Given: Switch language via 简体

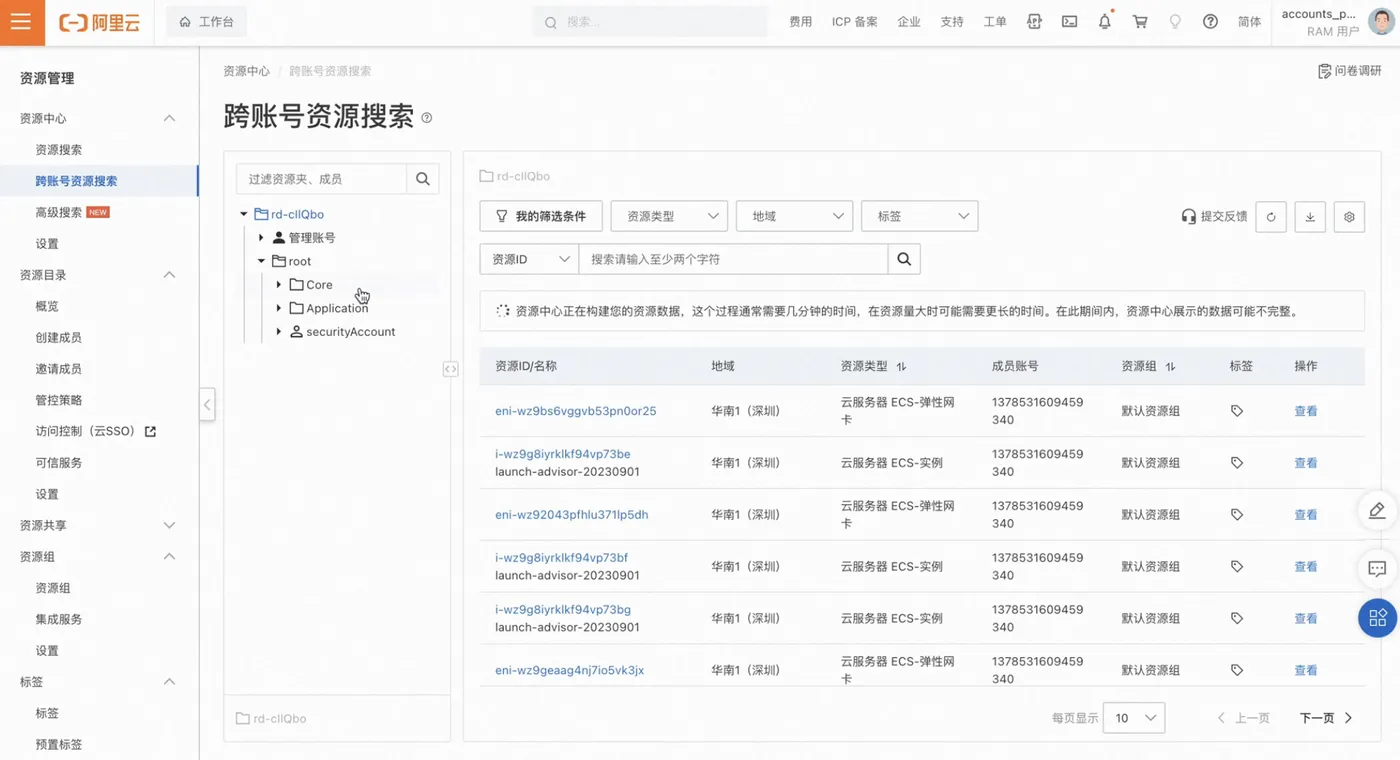Looking at the screenshot, I should [1249, 22].
